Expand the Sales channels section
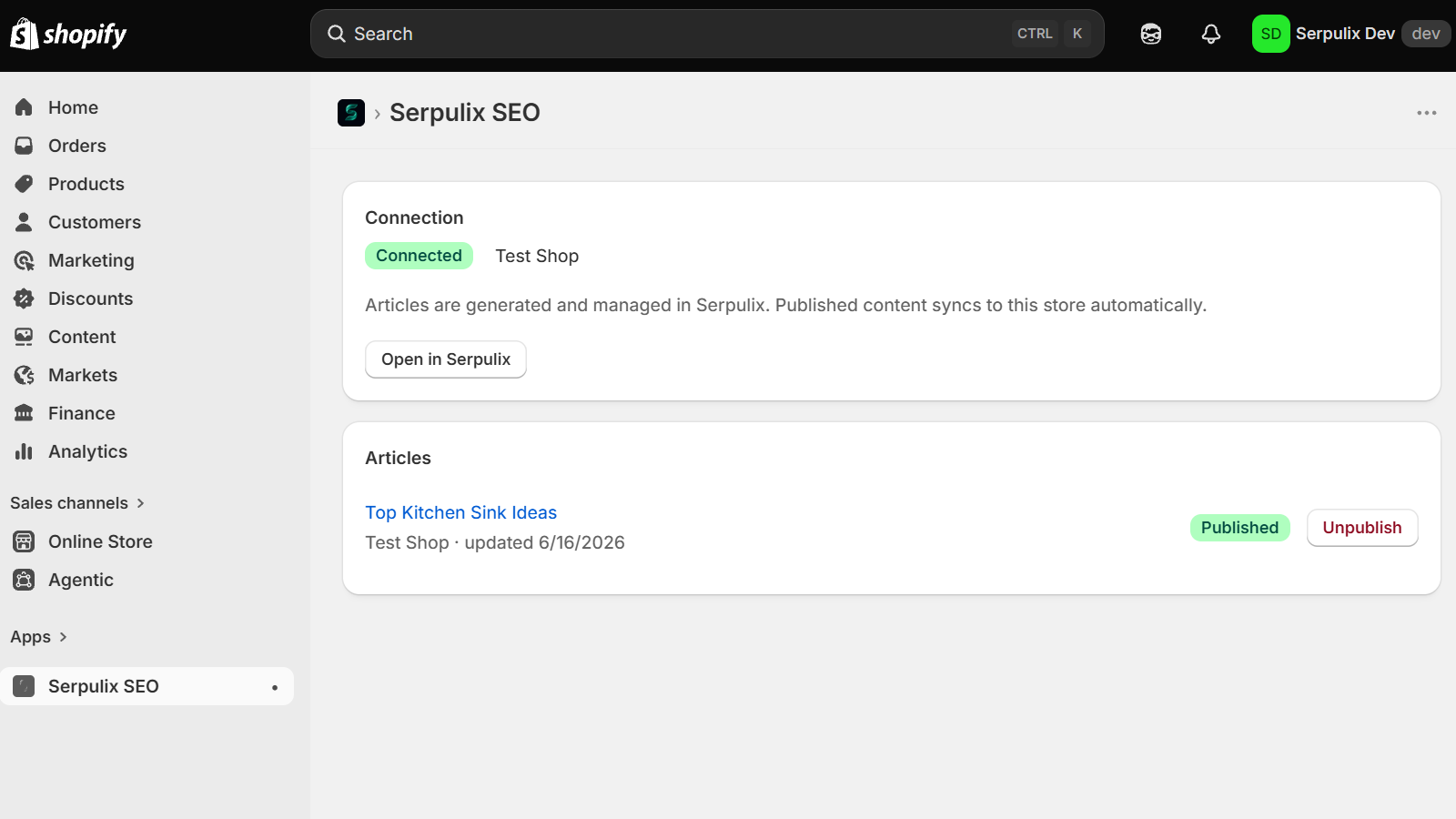The width and height of the screenshot is (1456, 819). 78,503
